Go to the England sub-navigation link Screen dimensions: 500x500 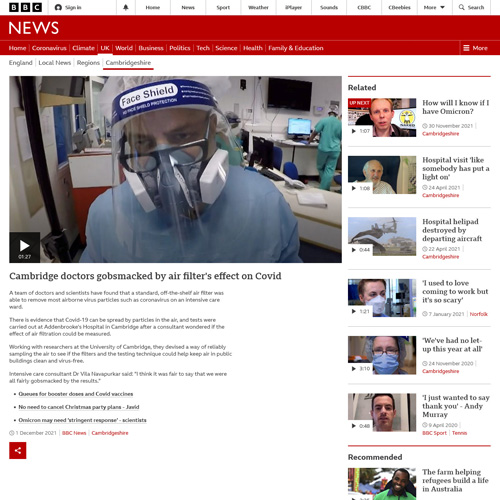coord(21,63)
